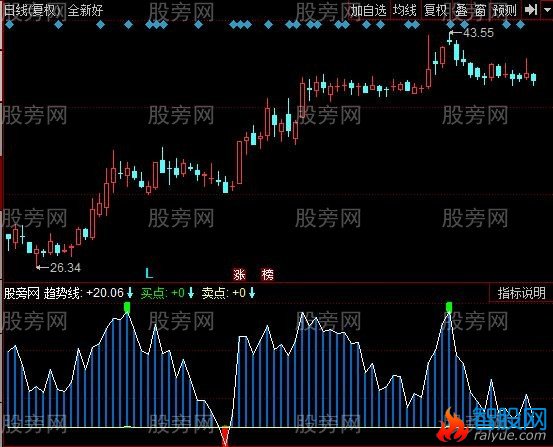553x447 pixels.
Task: Click the down arrow beside 卖点 +0
Action: click(x=252, y=292)
